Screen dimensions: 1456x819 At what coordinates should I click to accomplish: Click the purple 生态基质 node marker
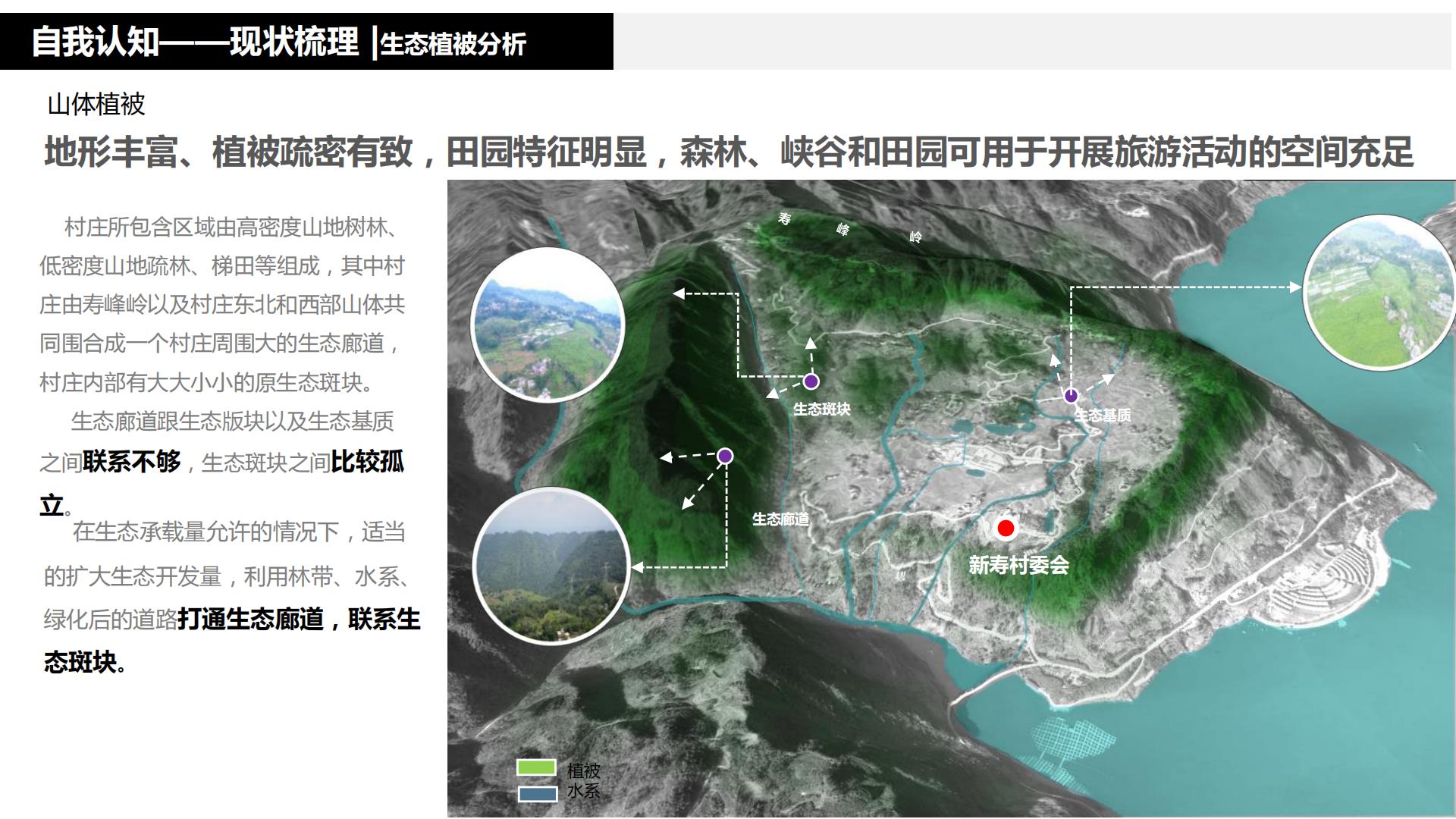pos(1071,395)
